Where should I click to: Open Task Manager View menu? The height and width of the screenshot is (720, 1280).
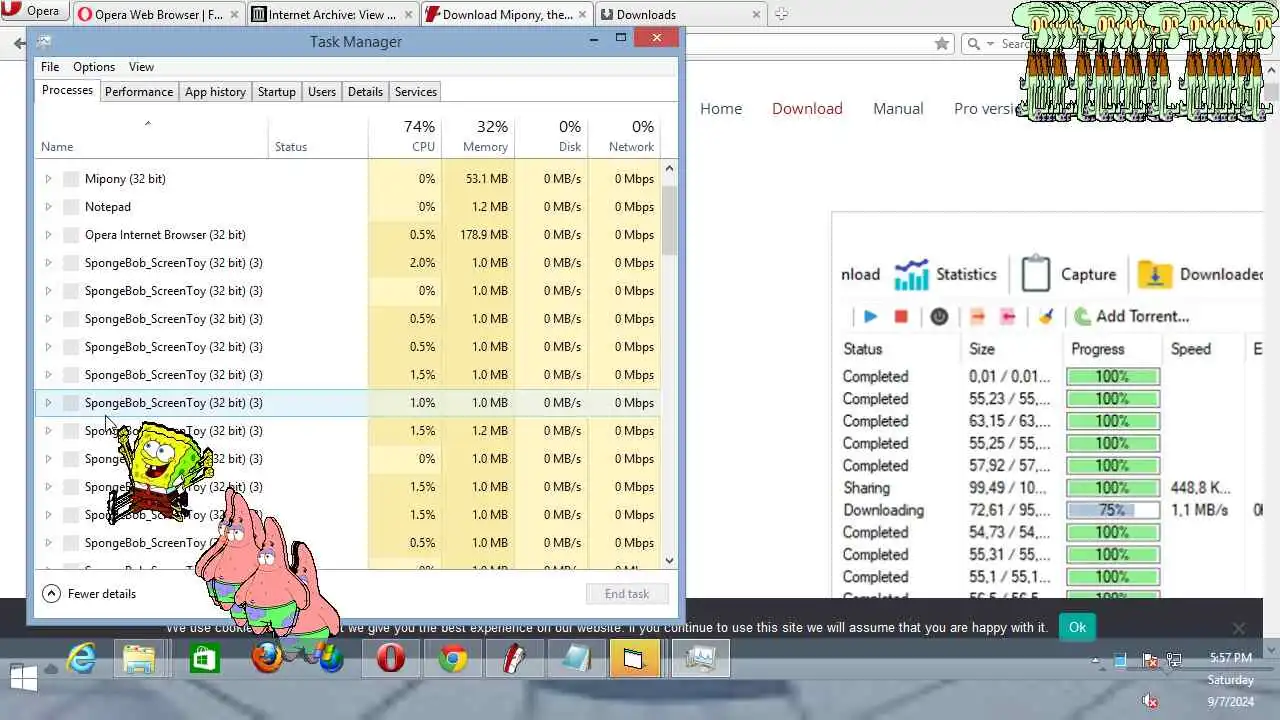[141, 67]
